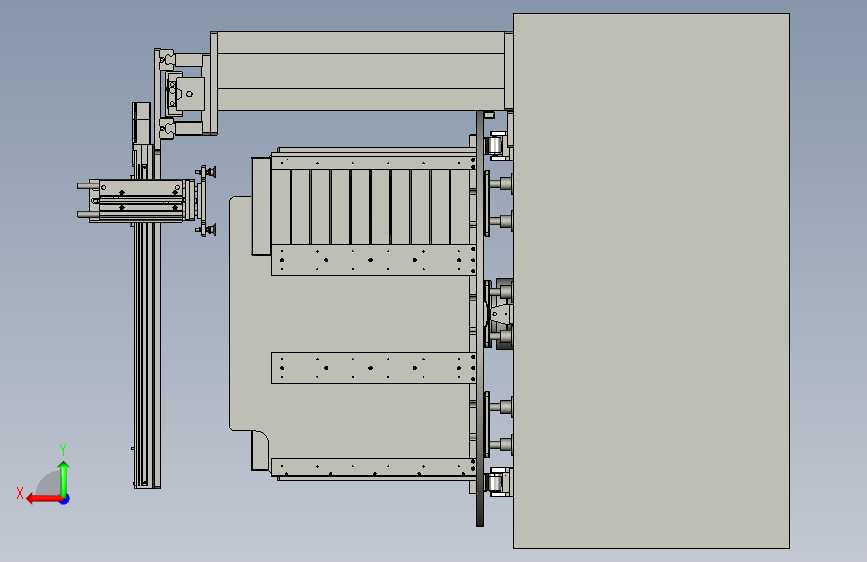
Task: Select the large rectangular block on the right
Action: click(x=651, y=281)
